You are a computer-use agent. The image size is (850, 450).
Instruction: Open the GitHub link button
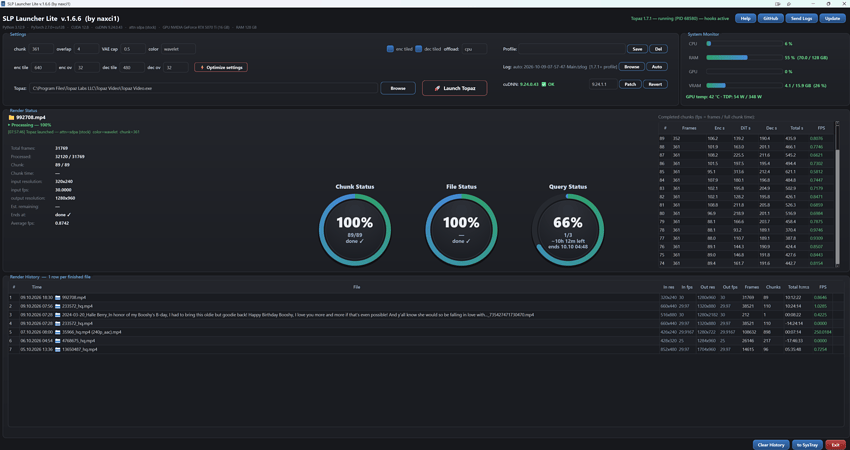point(770,18)
